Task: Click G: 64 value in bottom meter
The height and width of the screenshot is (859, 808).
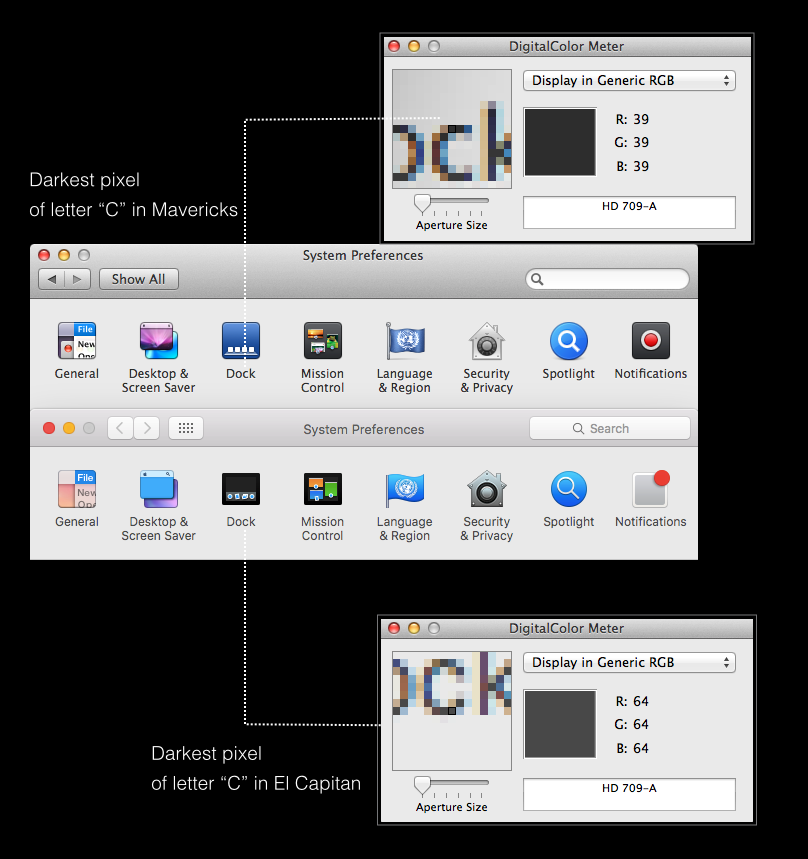Action: point(632,724)
